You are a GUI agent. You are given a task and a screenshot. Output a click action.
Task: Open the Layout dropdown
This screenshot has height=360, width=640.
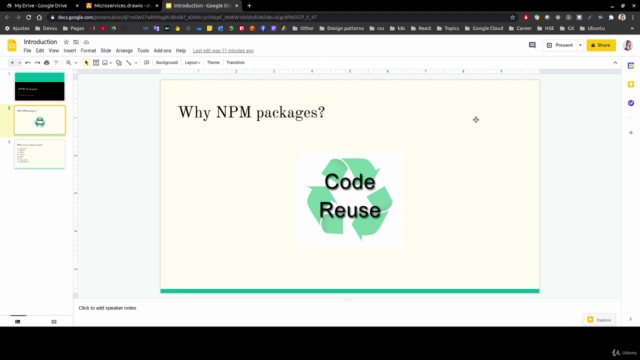point(192,63)
